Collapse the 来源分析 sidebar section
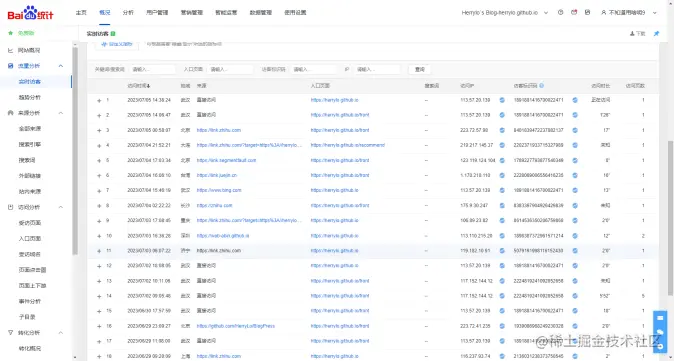Screen dimensions: 674x361 click(61, 113)
